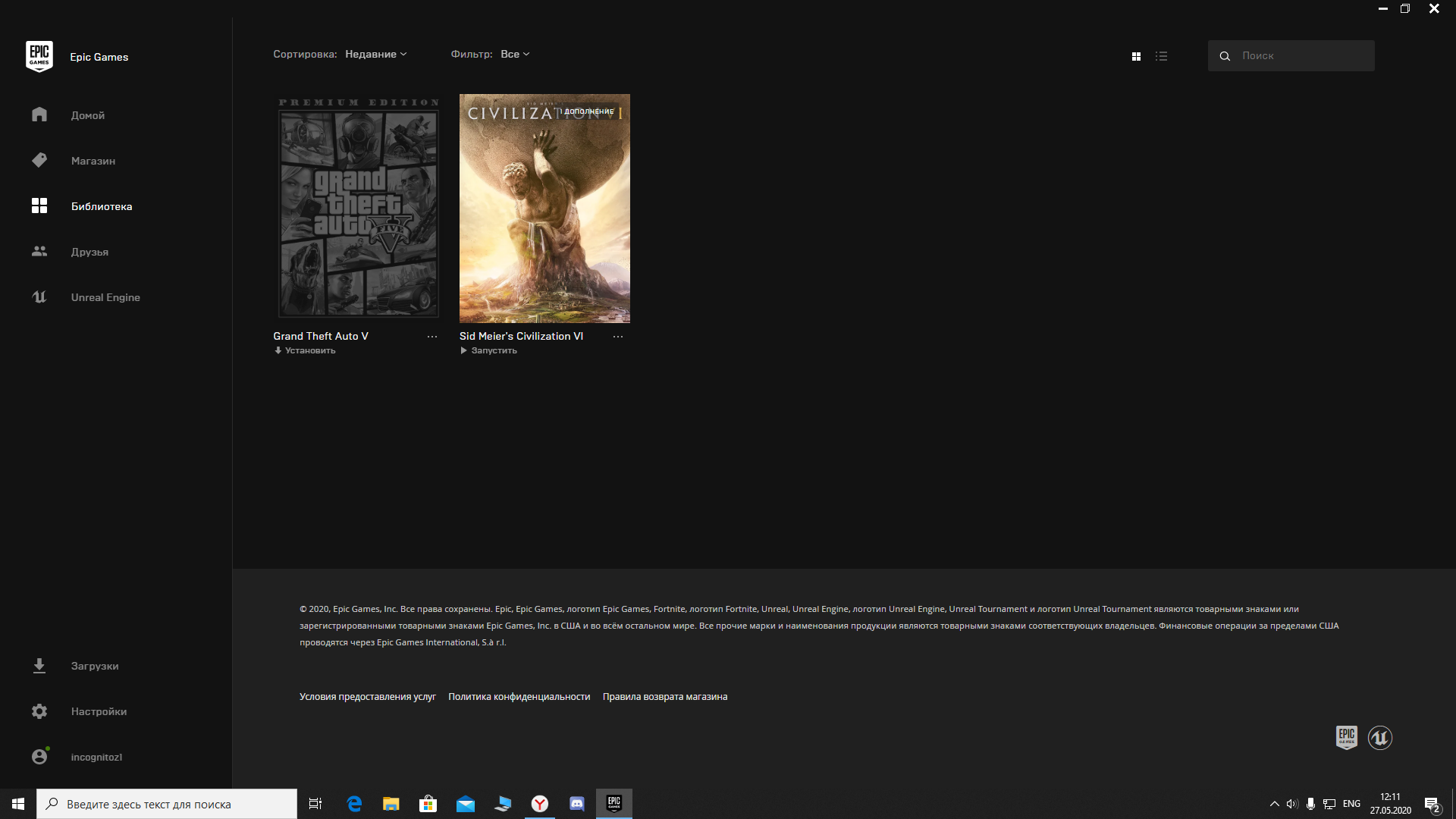Click the Windows taskbar search box
Screen dimensions: 1456x819
point(167,804)
